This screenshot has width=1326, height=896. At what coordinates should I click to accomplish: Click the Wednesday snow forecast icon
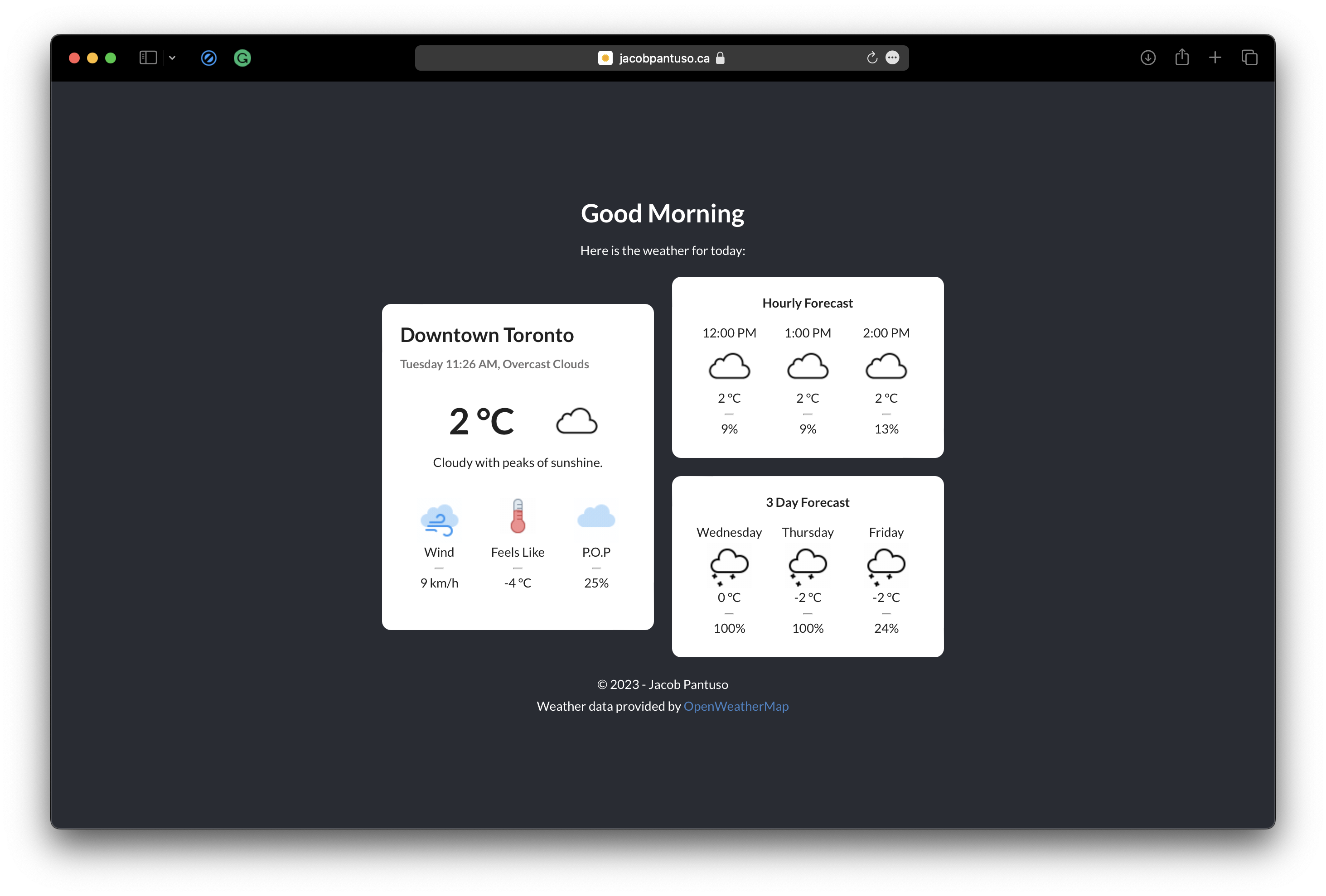(729, 566)
